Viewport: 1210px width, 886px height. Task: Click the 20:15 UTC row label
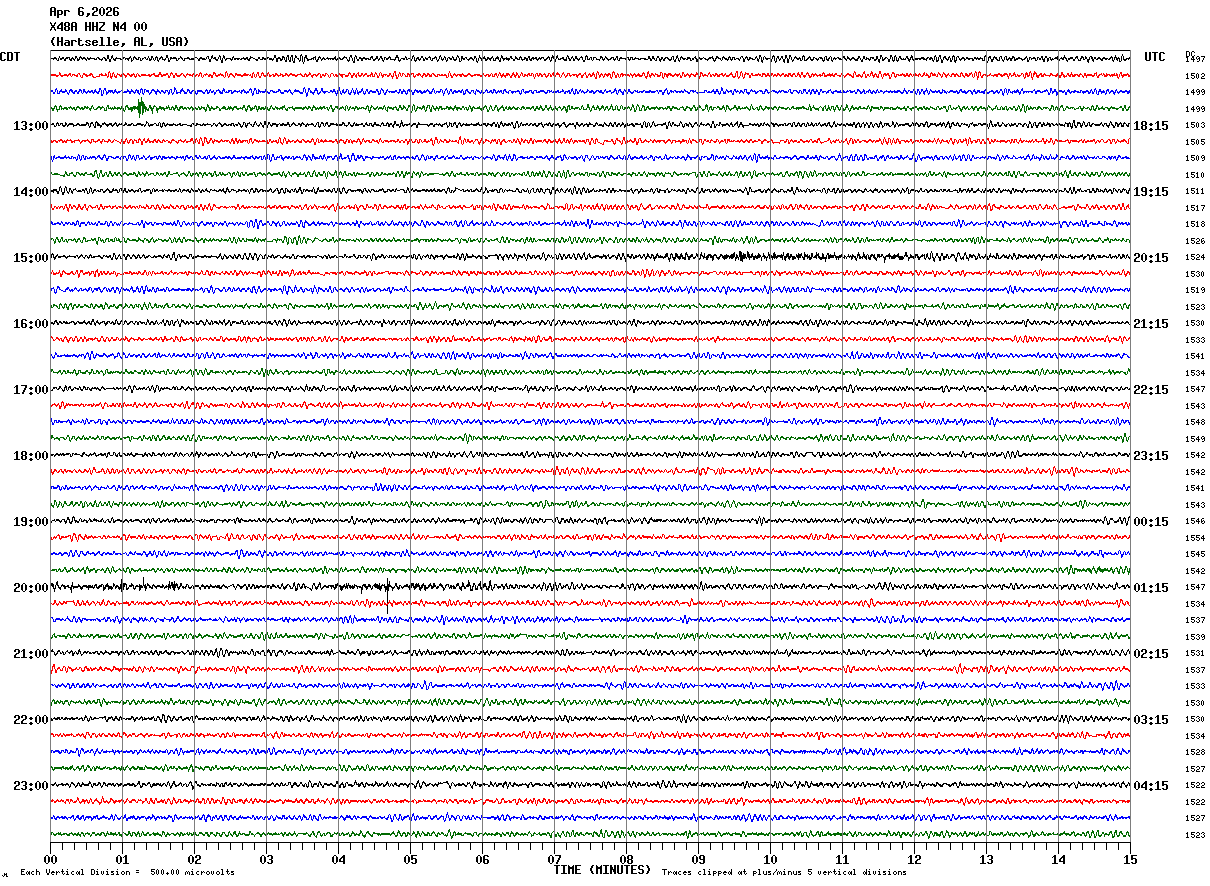[1151, 258]
